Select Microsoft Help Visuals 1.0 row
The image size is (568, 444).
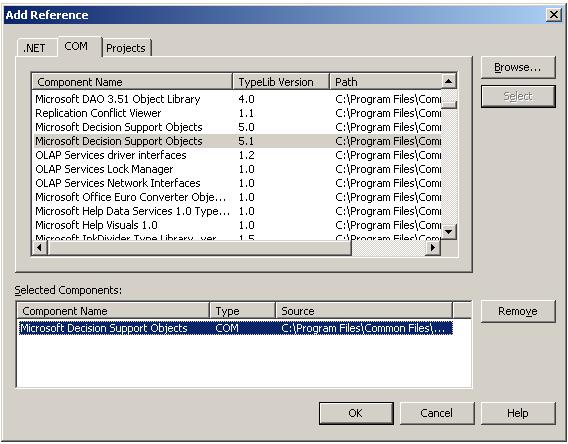238,225
